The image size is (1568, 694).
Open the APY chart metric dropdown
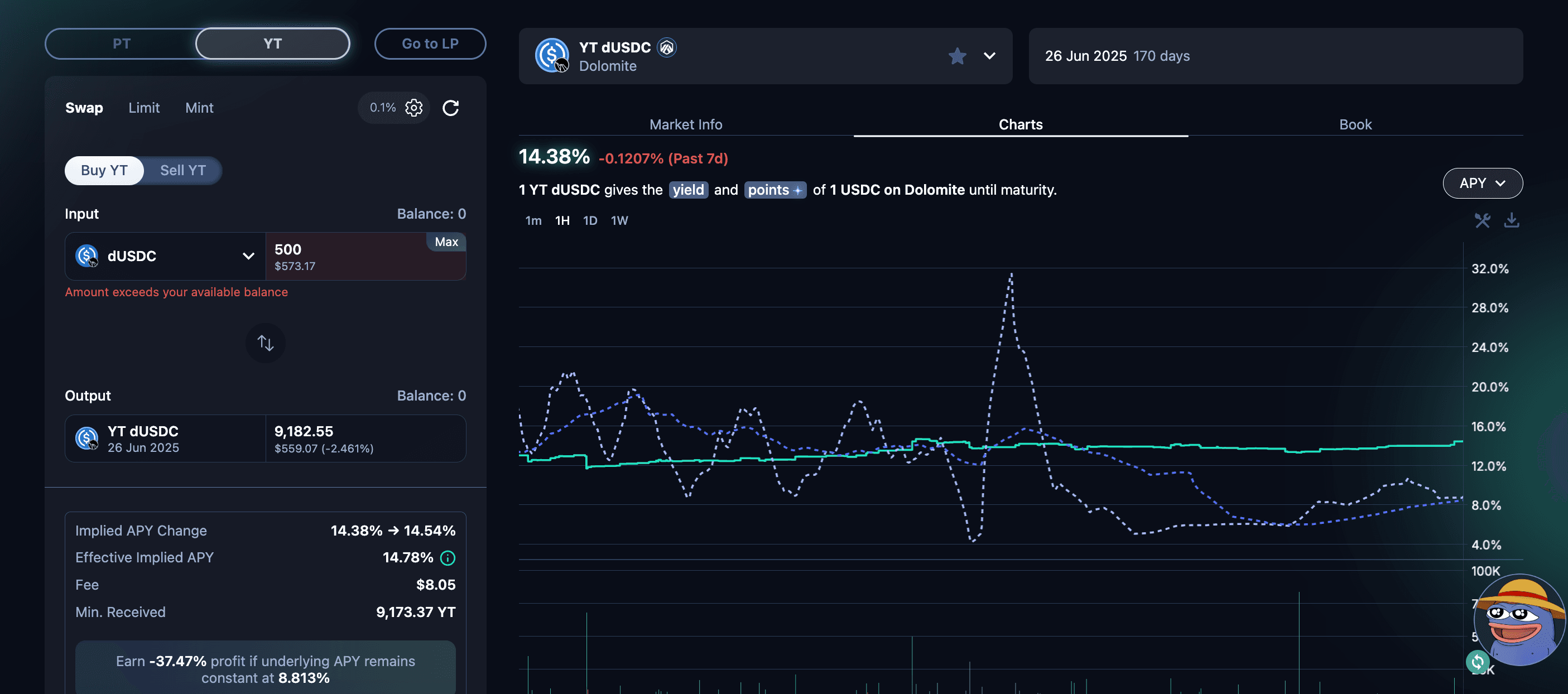coord(1482,182)
